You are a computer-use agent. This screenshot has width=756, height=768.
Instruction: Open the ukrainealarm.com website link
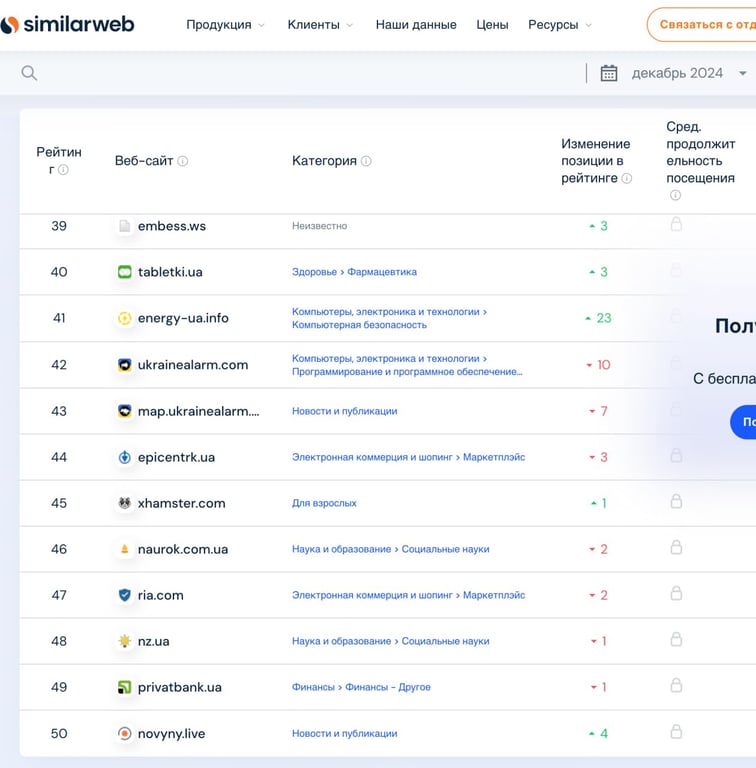[x=193, y=365]
